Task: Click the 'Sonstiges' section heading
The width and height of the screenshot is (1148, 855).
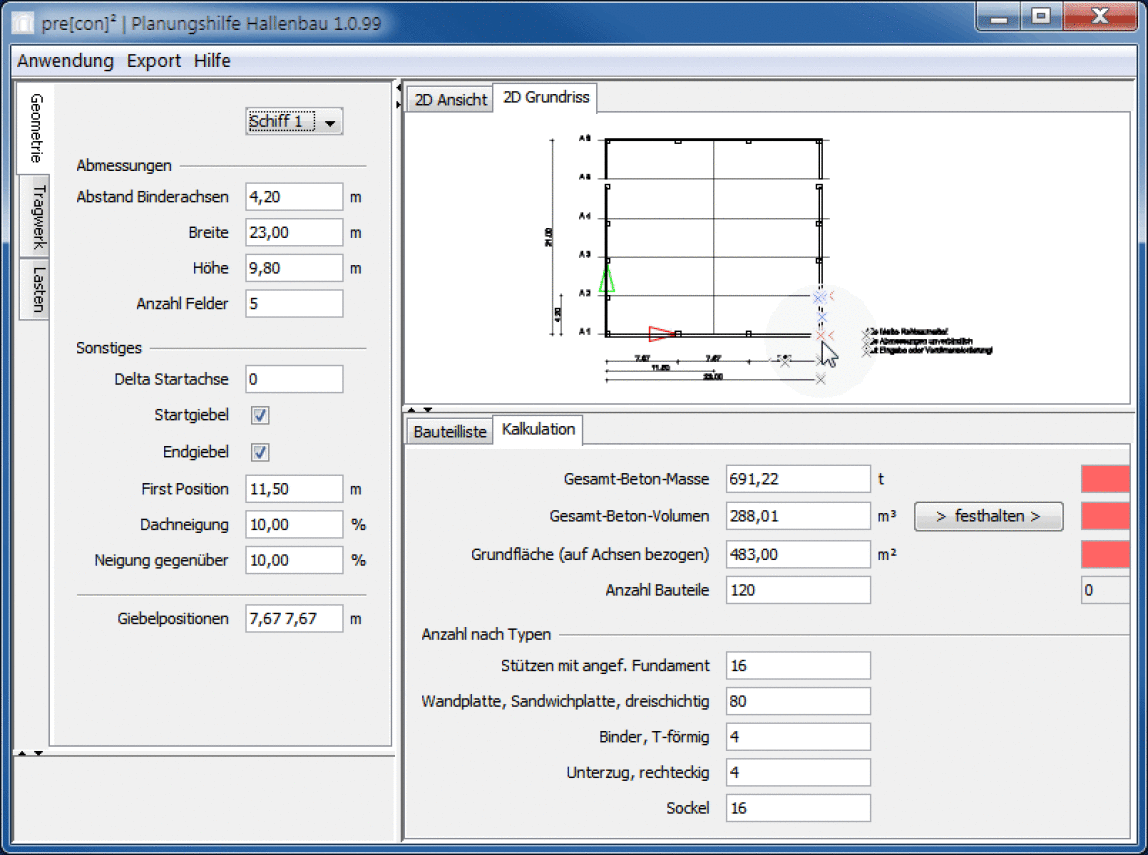Action: tap(109, 348)
